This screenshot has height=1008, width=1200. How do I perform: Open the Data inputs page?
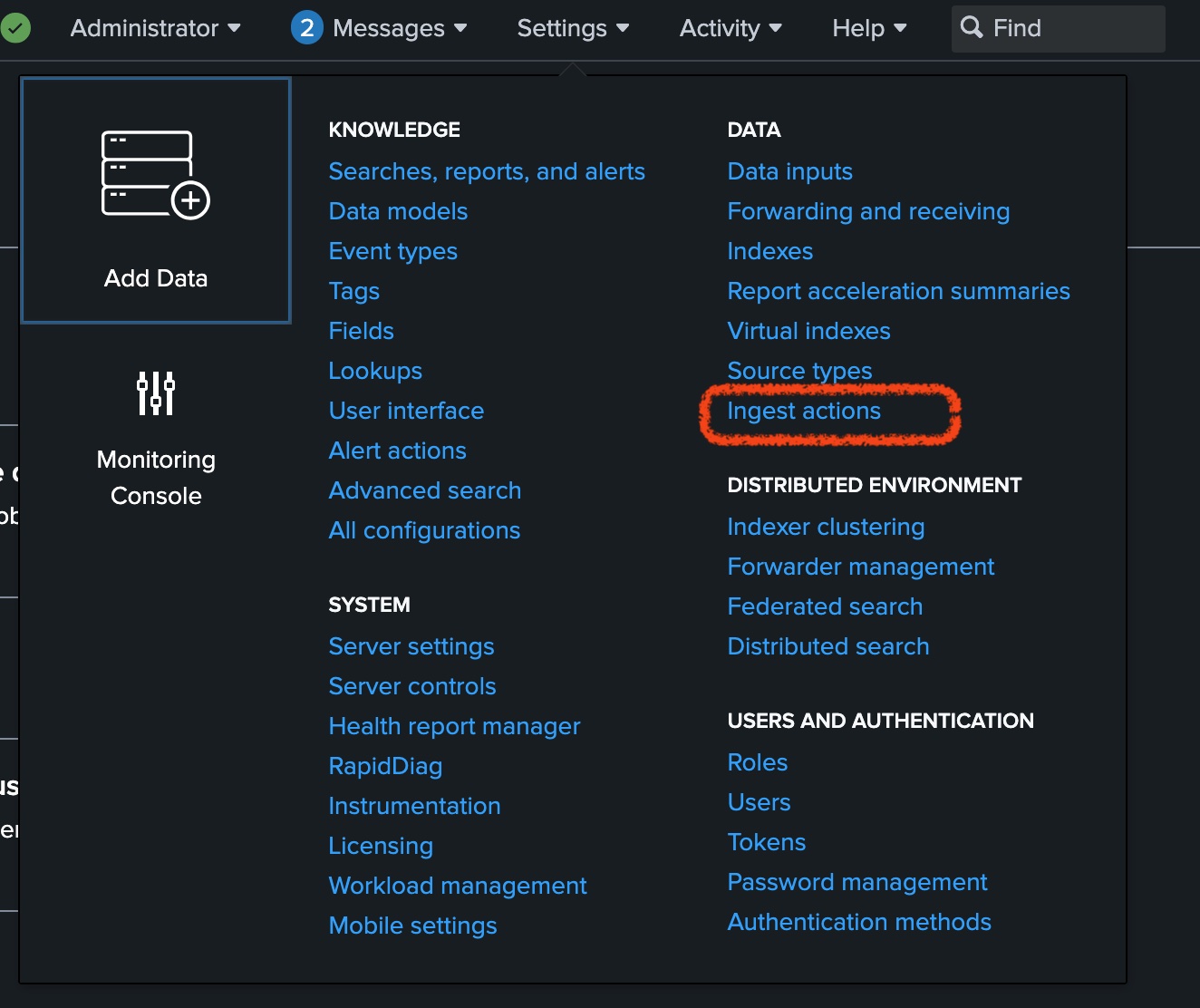coord(789,172)
